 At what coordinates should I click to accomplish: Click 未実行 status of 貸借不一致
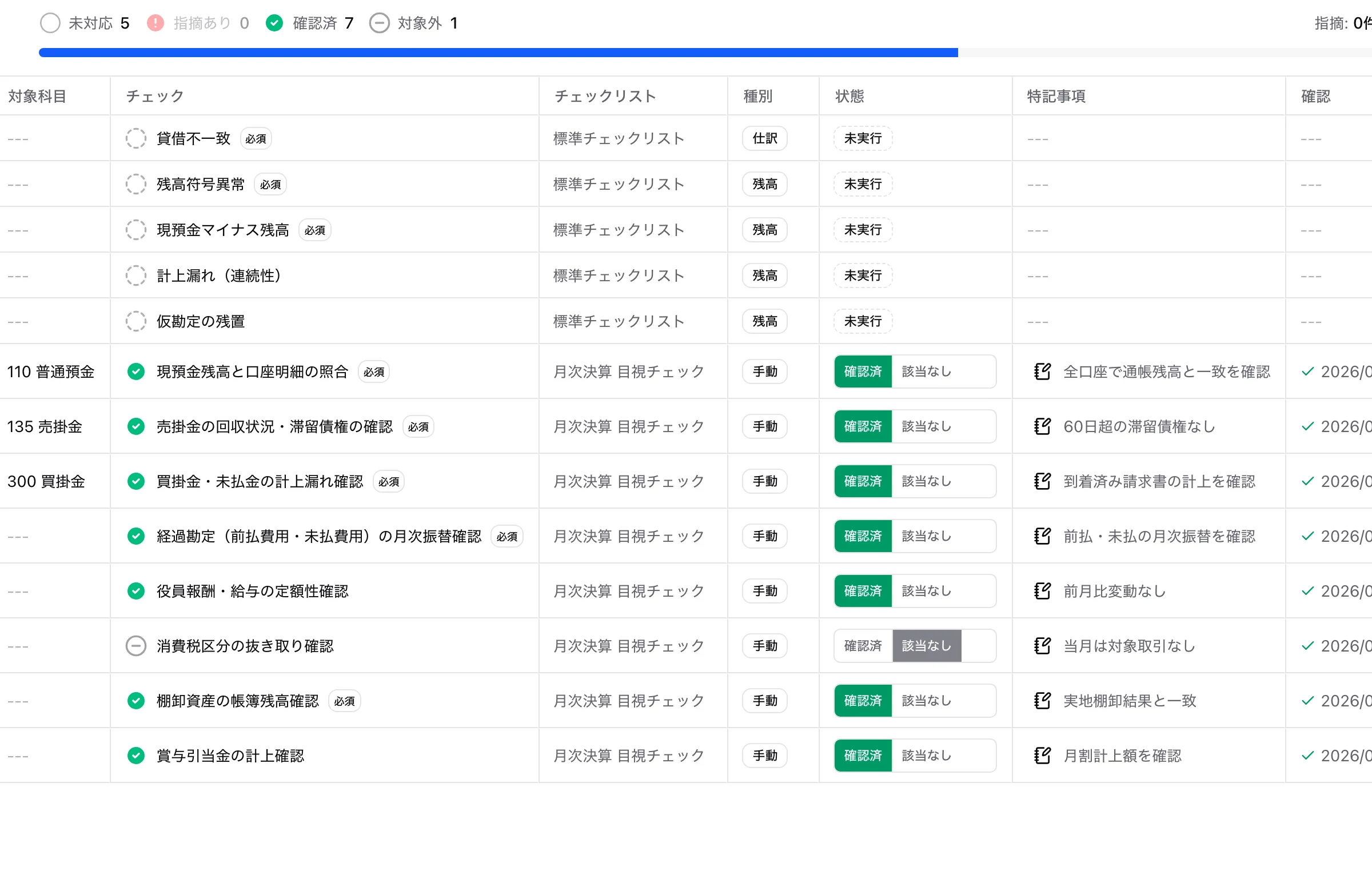coord(863,138)
